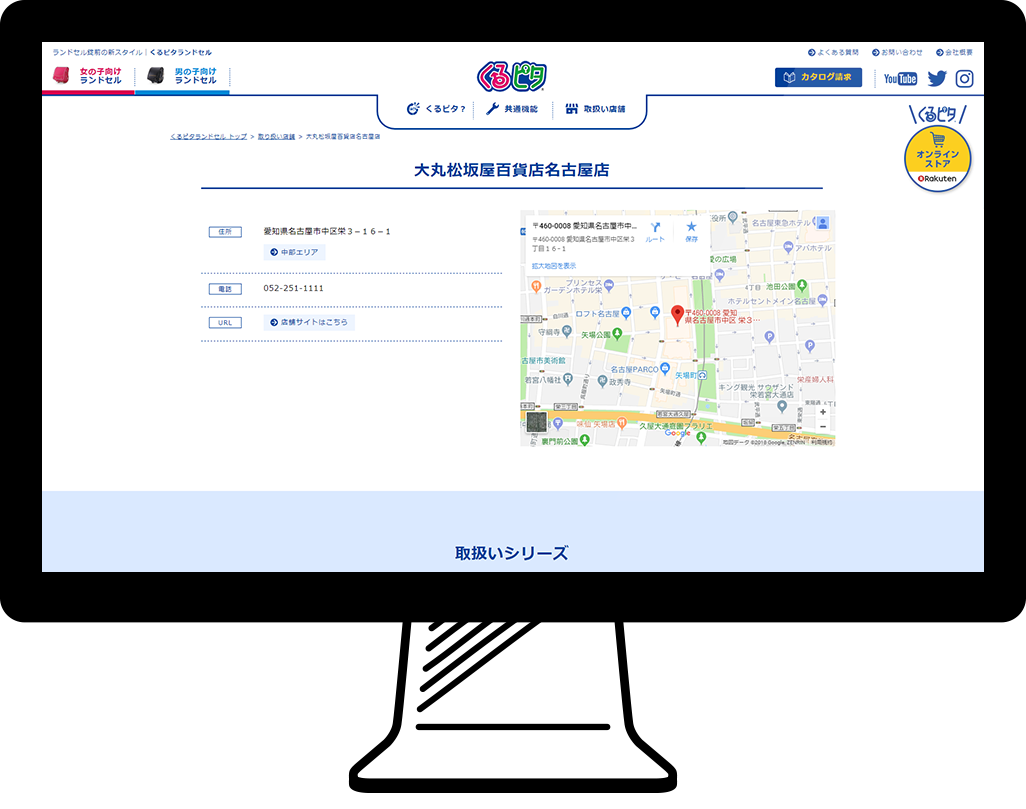Click phone number 052-251-1111
Viewport: 1026px width, 809px height.
click(293, 288)
